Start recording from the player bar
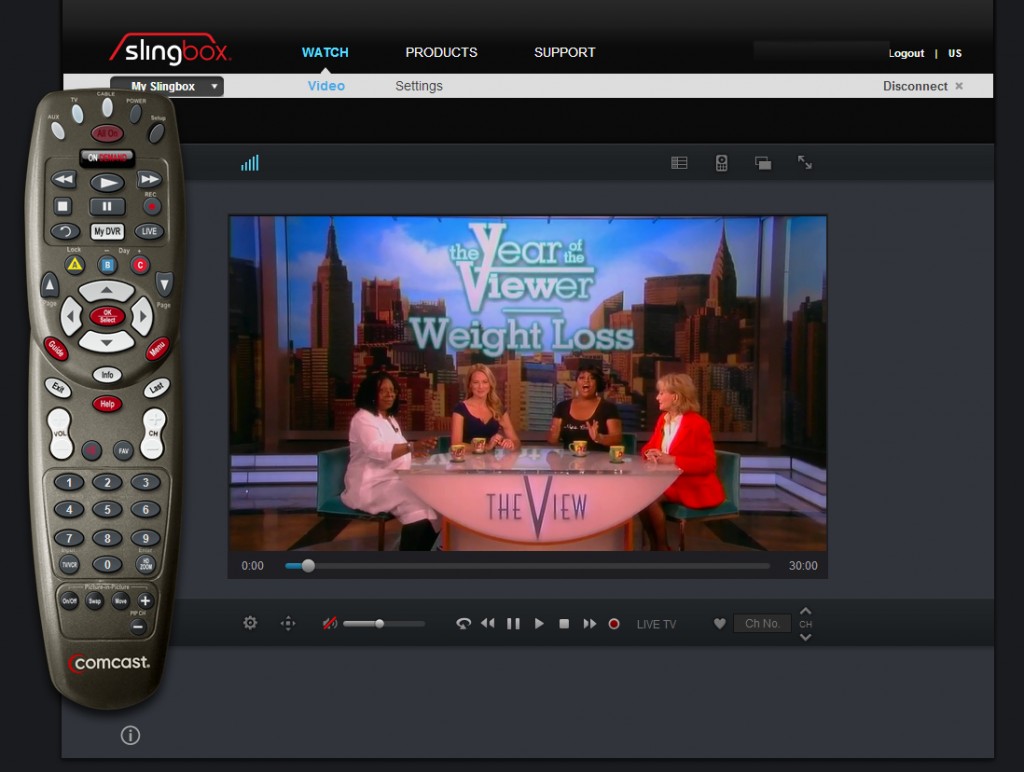 click(x=614, y=624)
